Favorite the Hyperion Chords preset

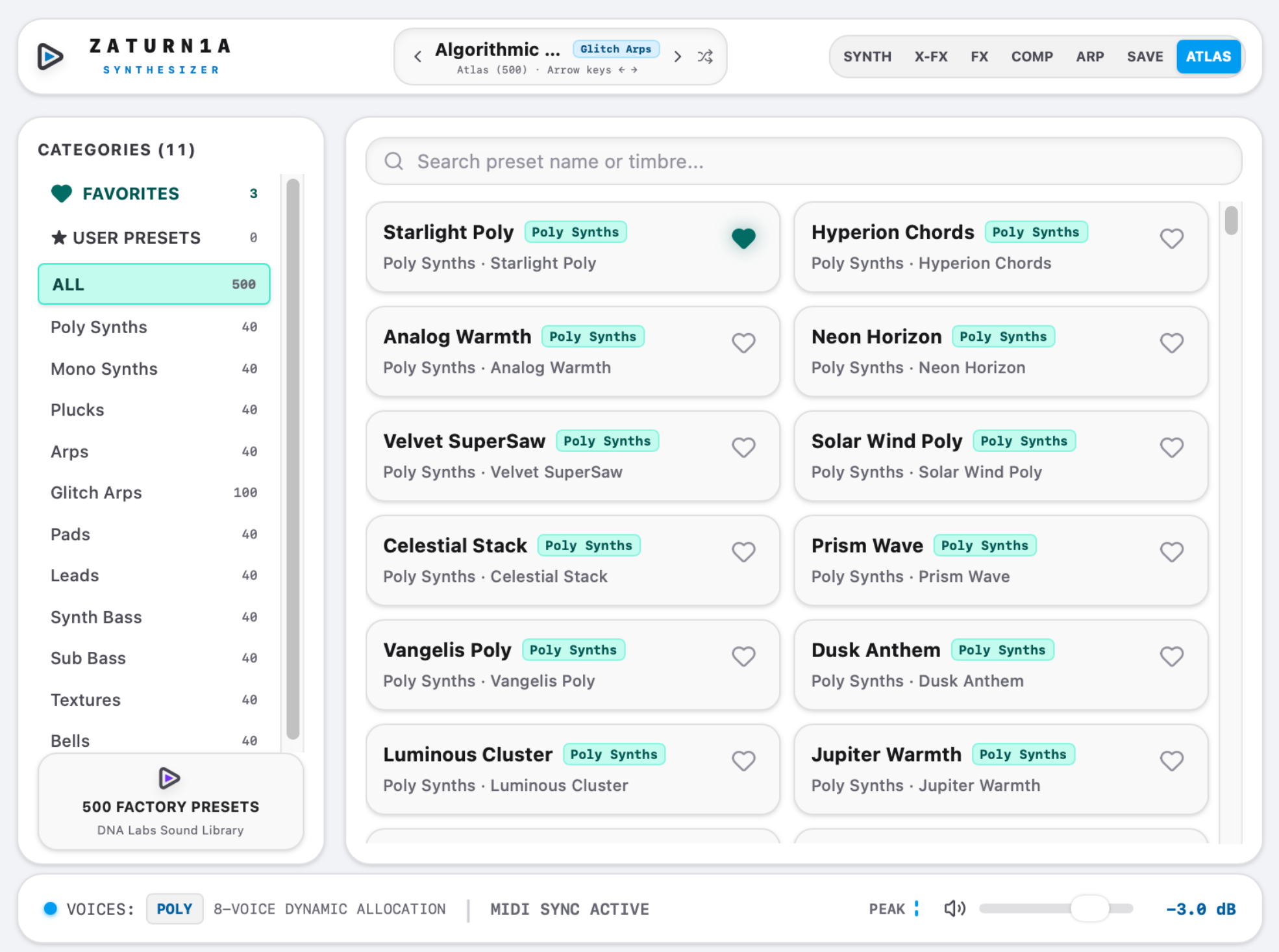point(1172,238)
